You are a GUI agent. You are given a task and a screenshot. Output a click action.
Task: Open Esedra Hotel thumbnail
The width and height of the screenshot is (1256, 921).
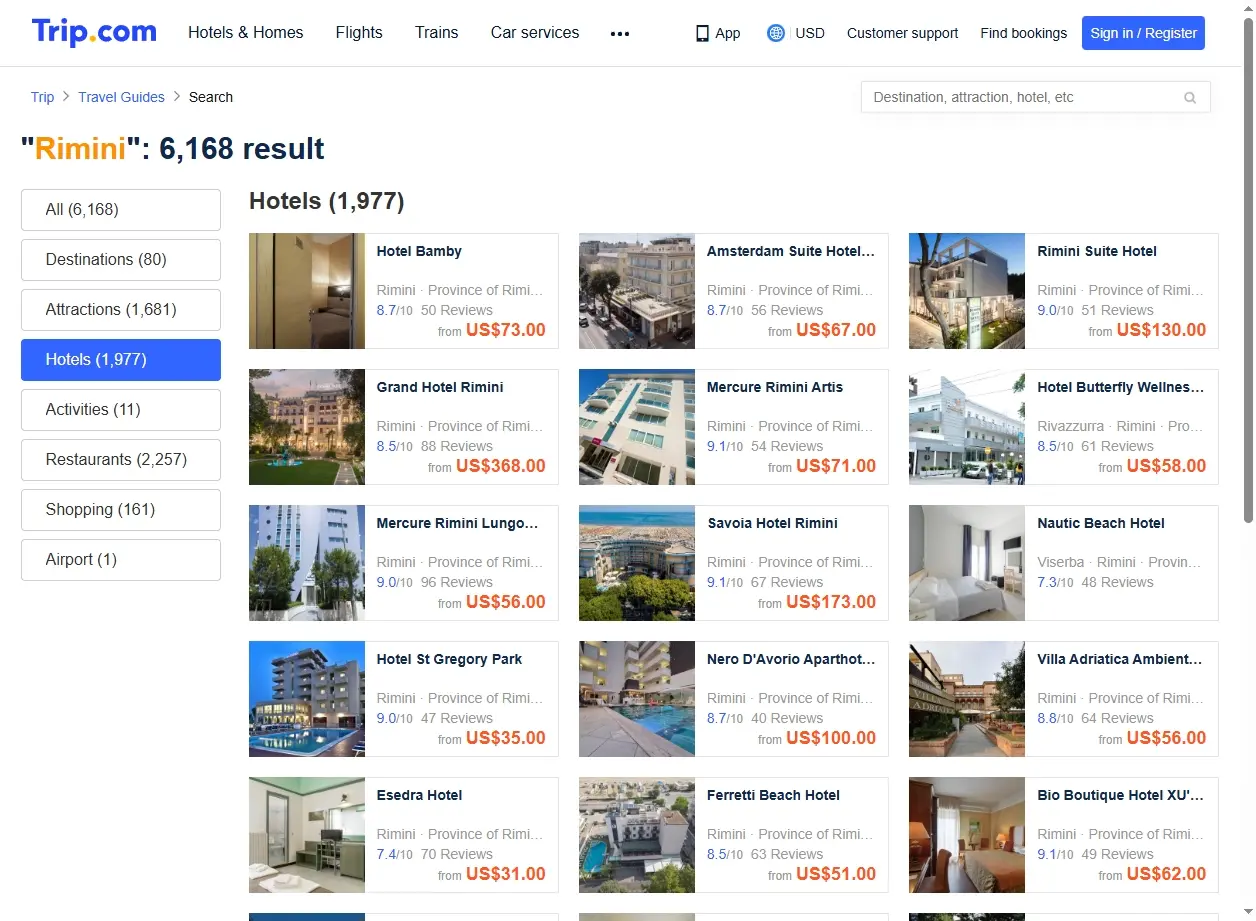click(x=307, y=835)
